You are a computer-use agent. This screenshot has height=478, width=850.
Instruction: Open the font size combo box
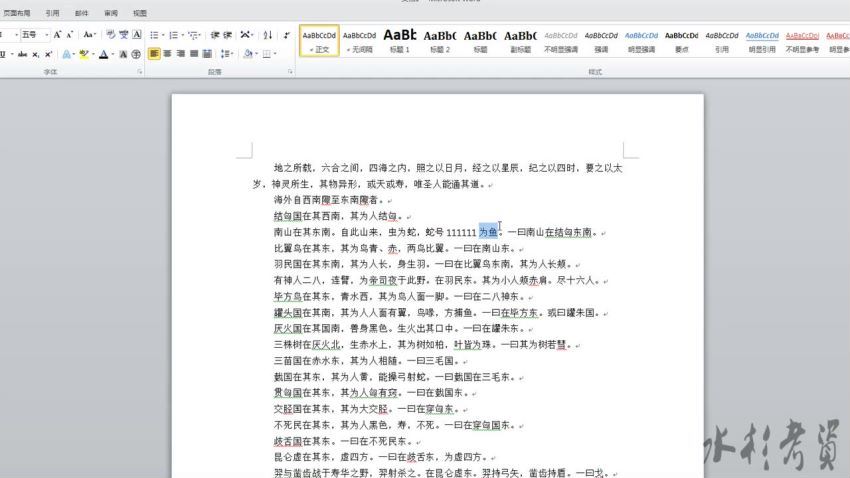click(35, 35)
